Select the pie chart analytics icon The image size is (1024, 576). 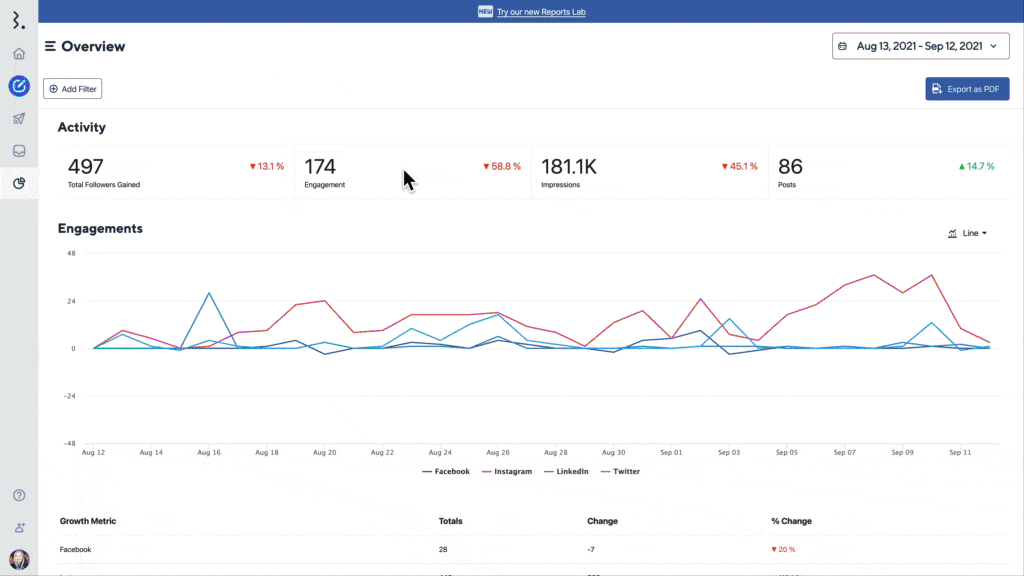click(19, 183)
